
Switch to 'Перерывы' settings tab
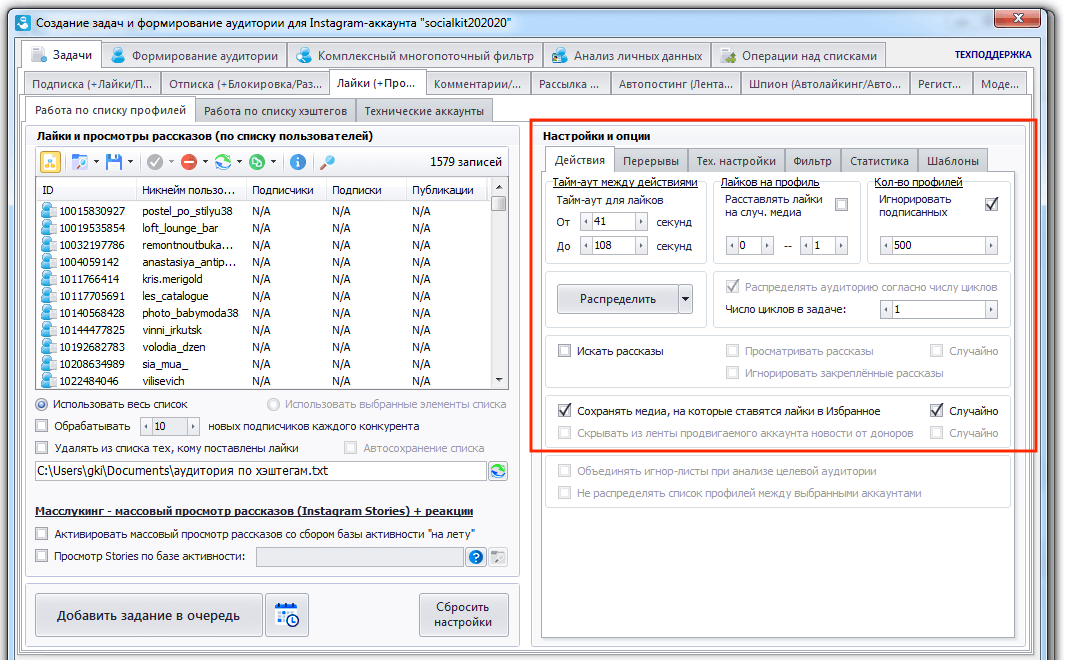[x=651, y=161]
